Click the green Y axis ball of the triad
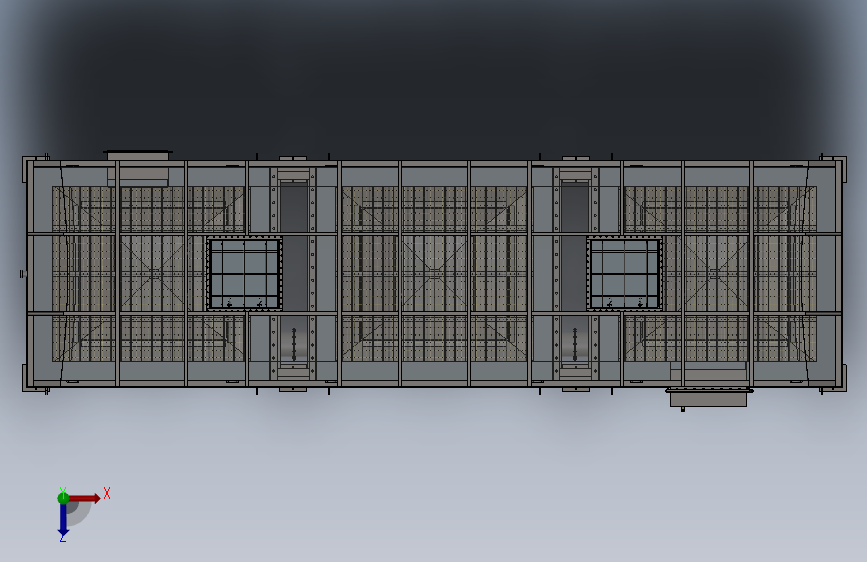867x562 pixels. click(x=63, y=498)
